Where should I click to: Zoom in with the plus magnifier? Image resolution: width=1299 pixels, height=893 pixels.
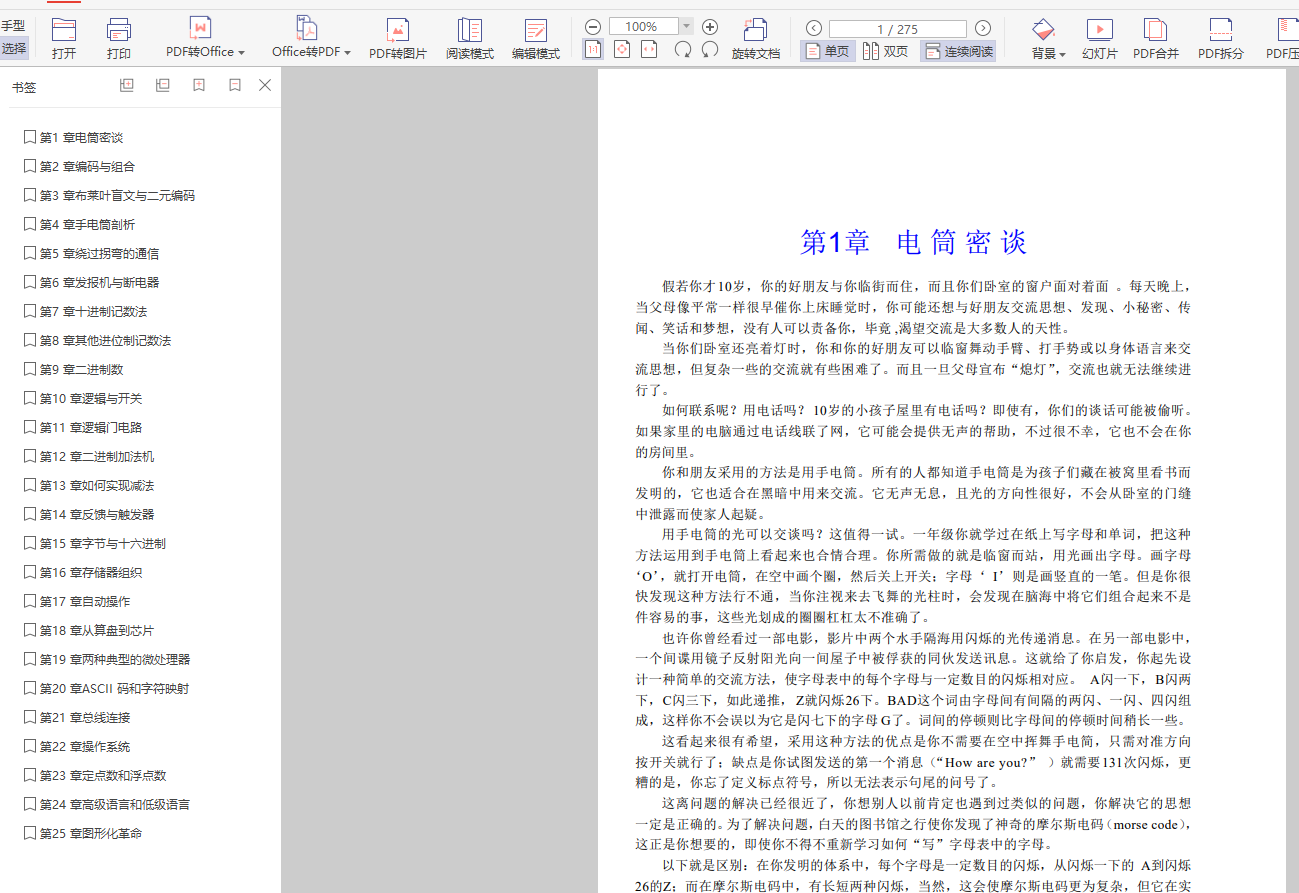coord(710,27)
